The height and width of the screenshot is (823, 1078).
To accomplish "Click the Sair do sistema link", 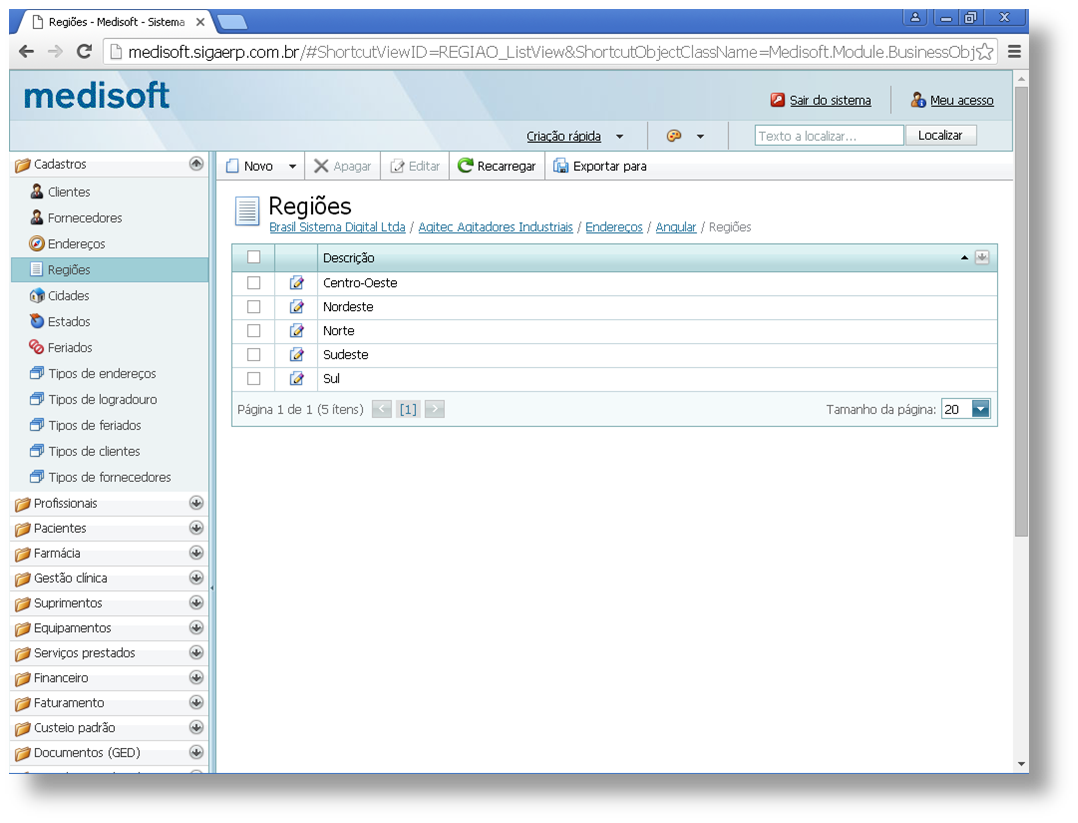I will point(830,100).
